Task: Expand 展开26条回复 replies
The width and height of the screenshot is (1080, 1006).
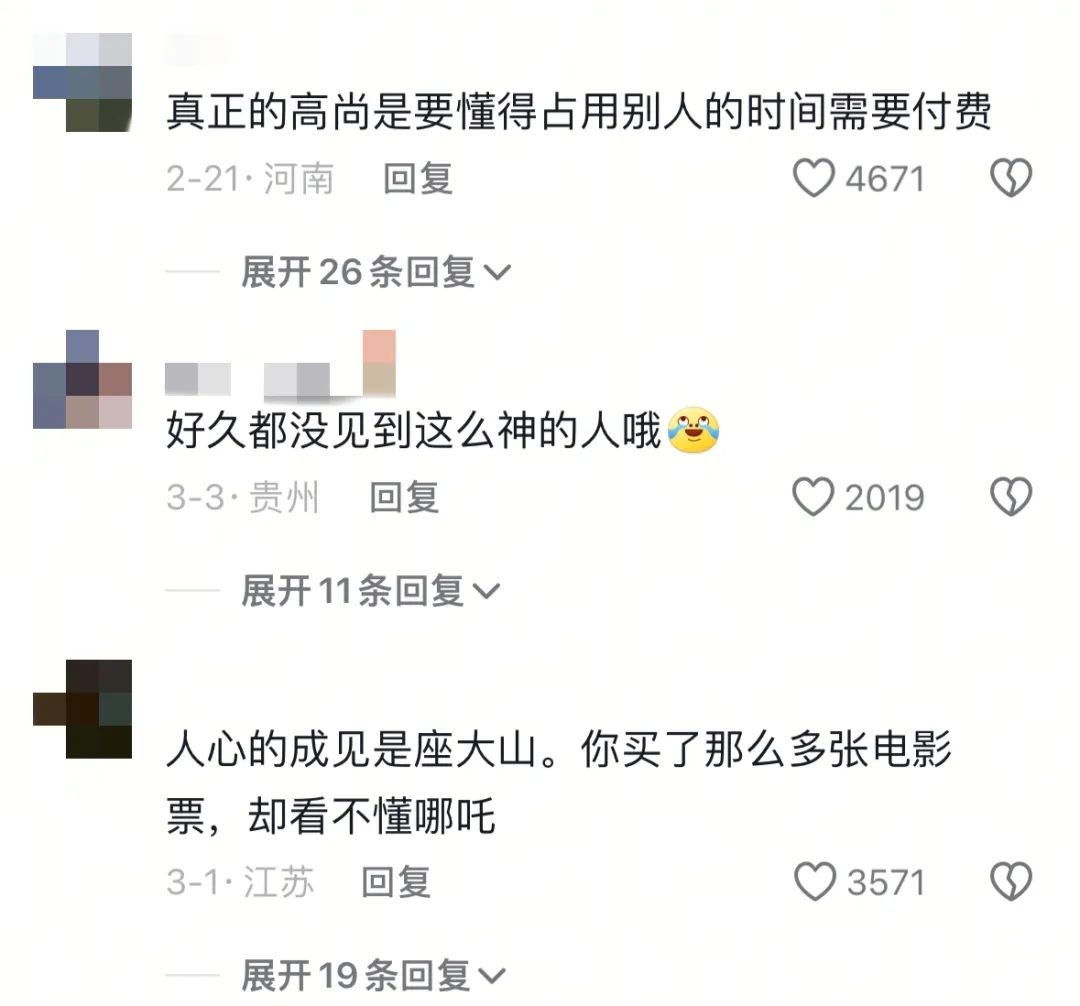Action: point(376,272)
